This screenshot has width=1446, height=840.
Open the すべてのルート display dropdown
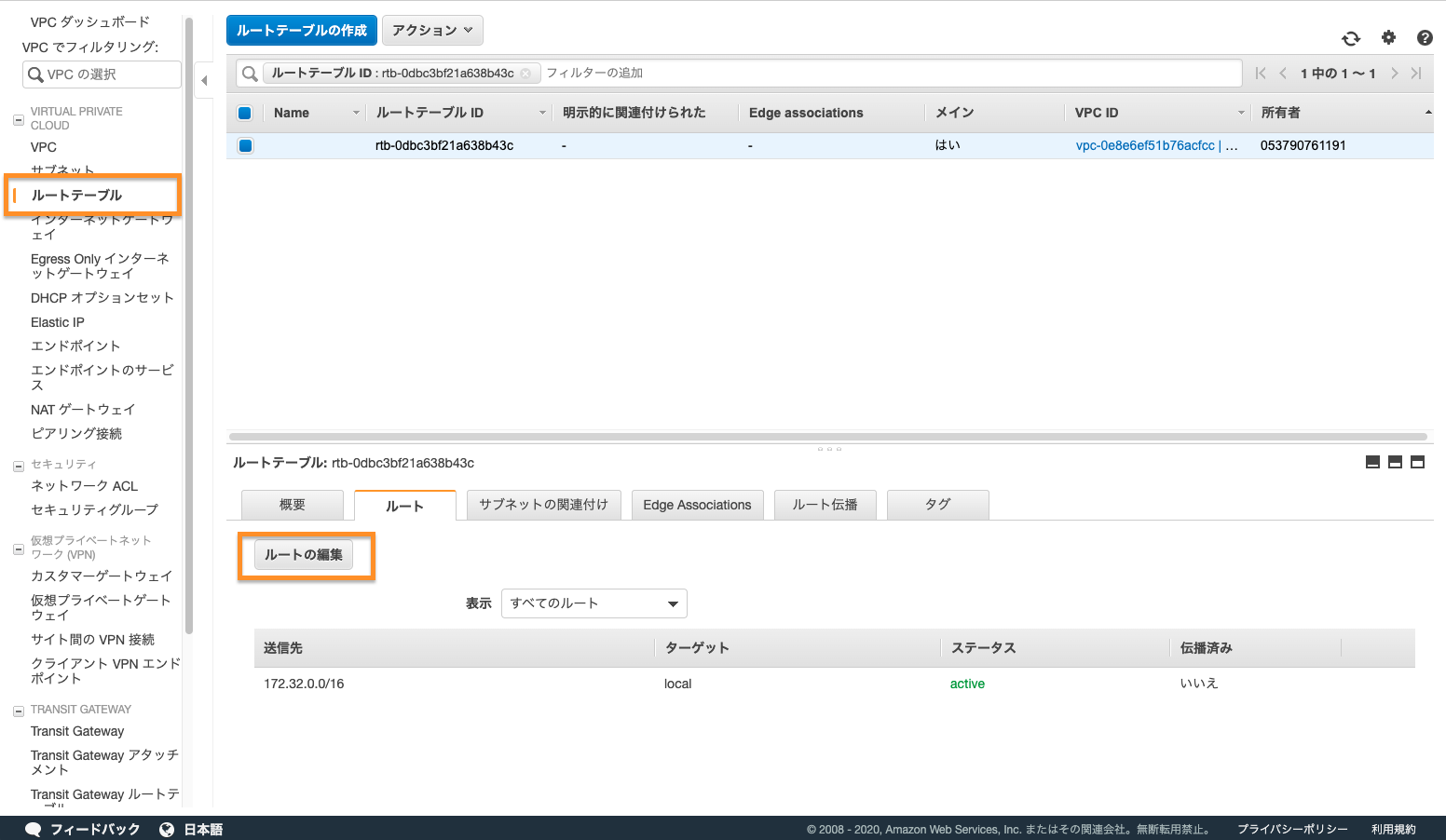pyautogui.click(x=593, y=603)
